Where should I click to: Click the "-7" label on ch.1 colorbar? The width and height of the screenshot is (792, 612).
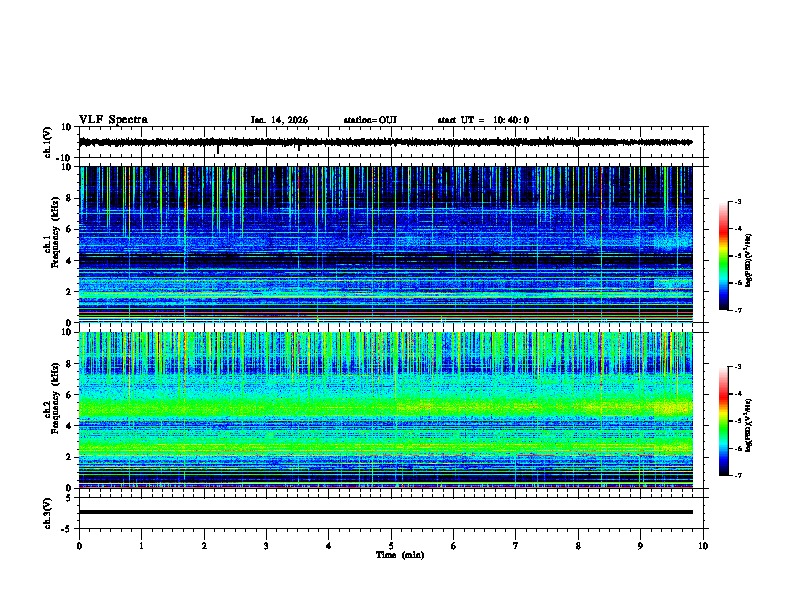[737, 310]
